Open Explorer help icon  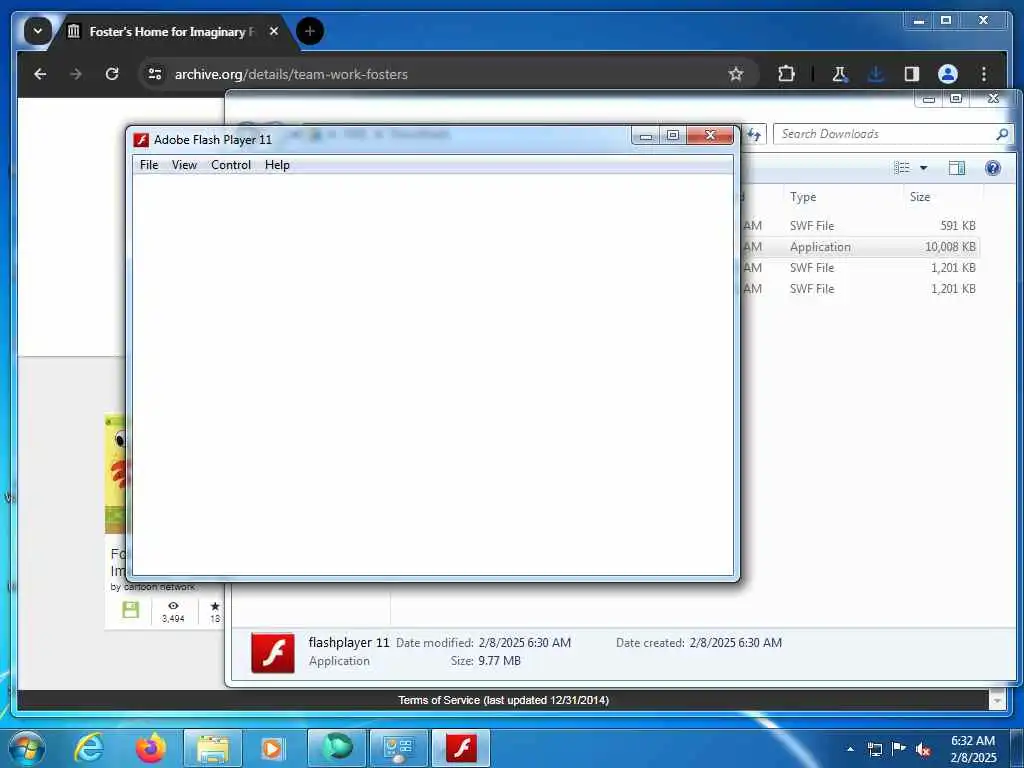993,168
